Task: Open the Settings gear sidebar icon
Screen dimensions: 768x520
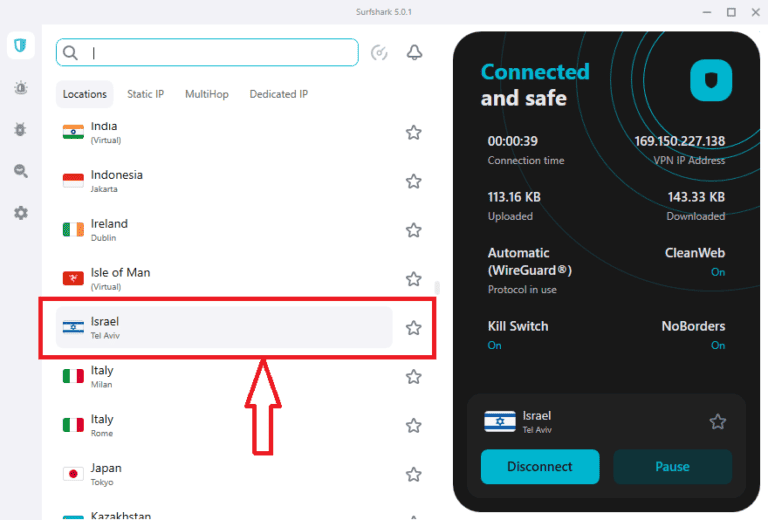Action: 21,213
